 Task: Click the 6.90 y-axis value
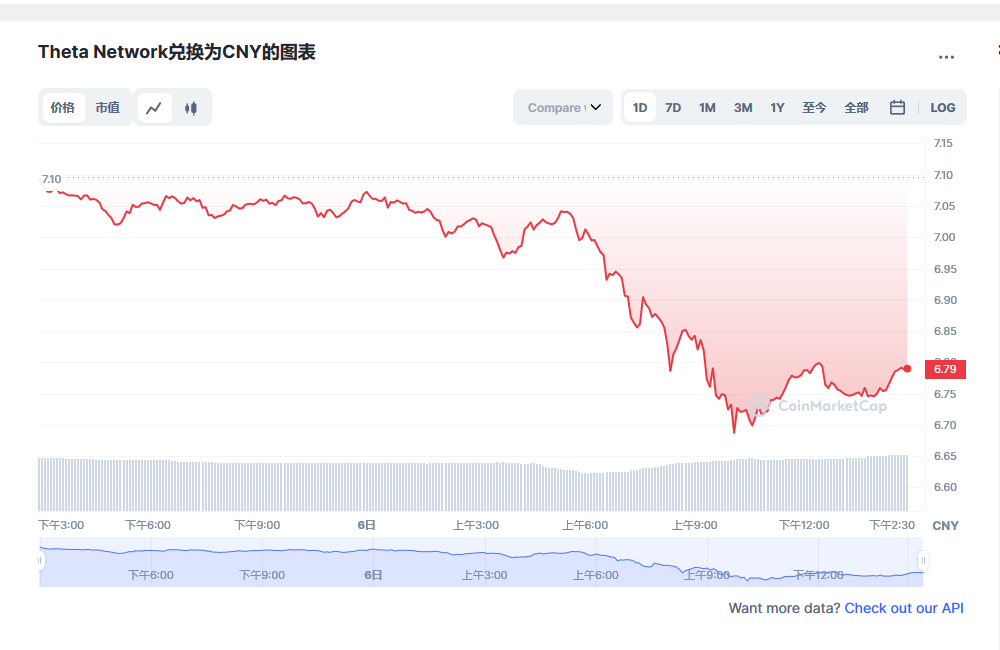click(945, 300)
